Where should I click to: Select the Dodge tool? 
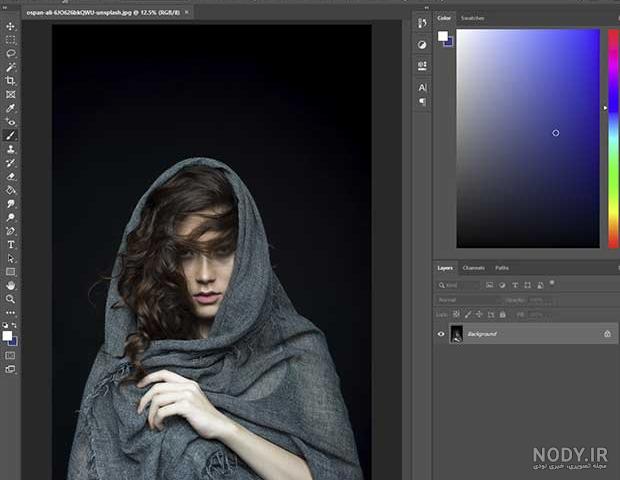(11, 217)
